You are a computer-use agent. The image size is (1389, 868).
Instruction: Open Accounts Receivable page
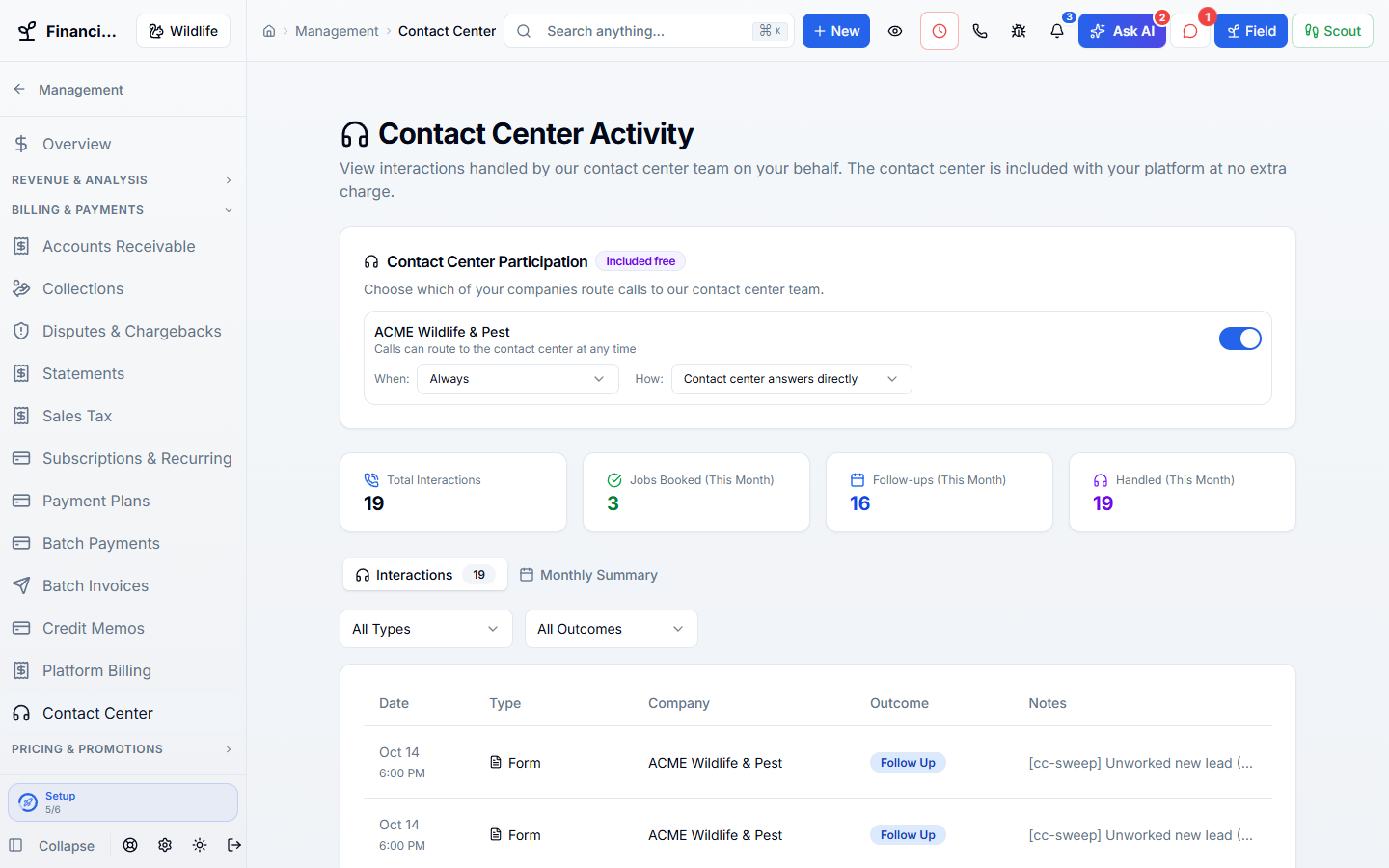[x=123, y=246]
